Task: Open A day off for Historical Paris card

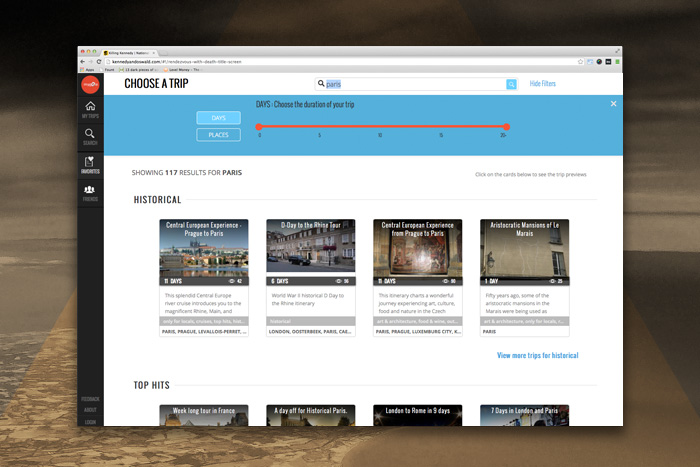Action: (x=311, y=415)
